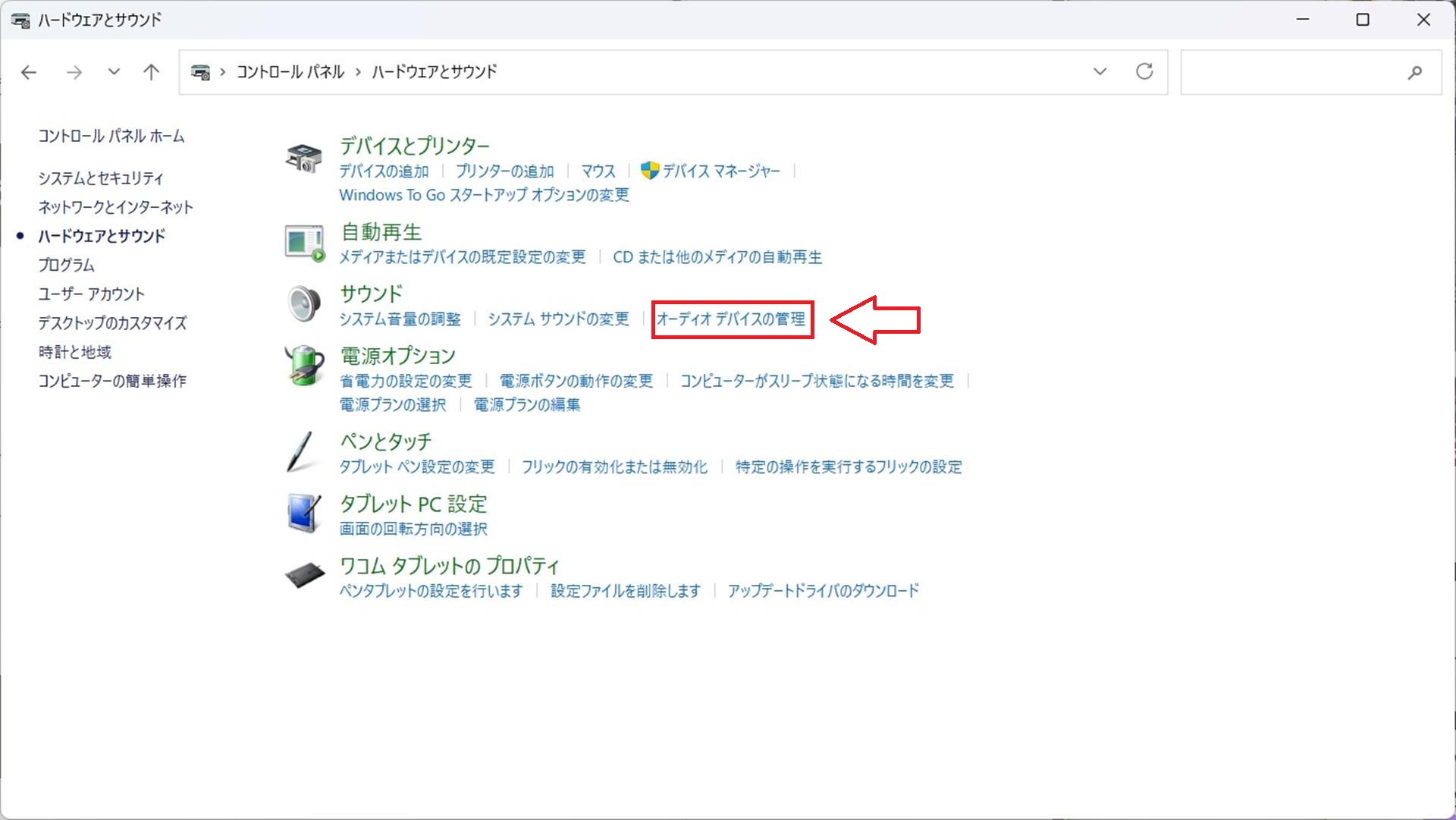Expand the address bar history dropdown

pos(1100,72)
